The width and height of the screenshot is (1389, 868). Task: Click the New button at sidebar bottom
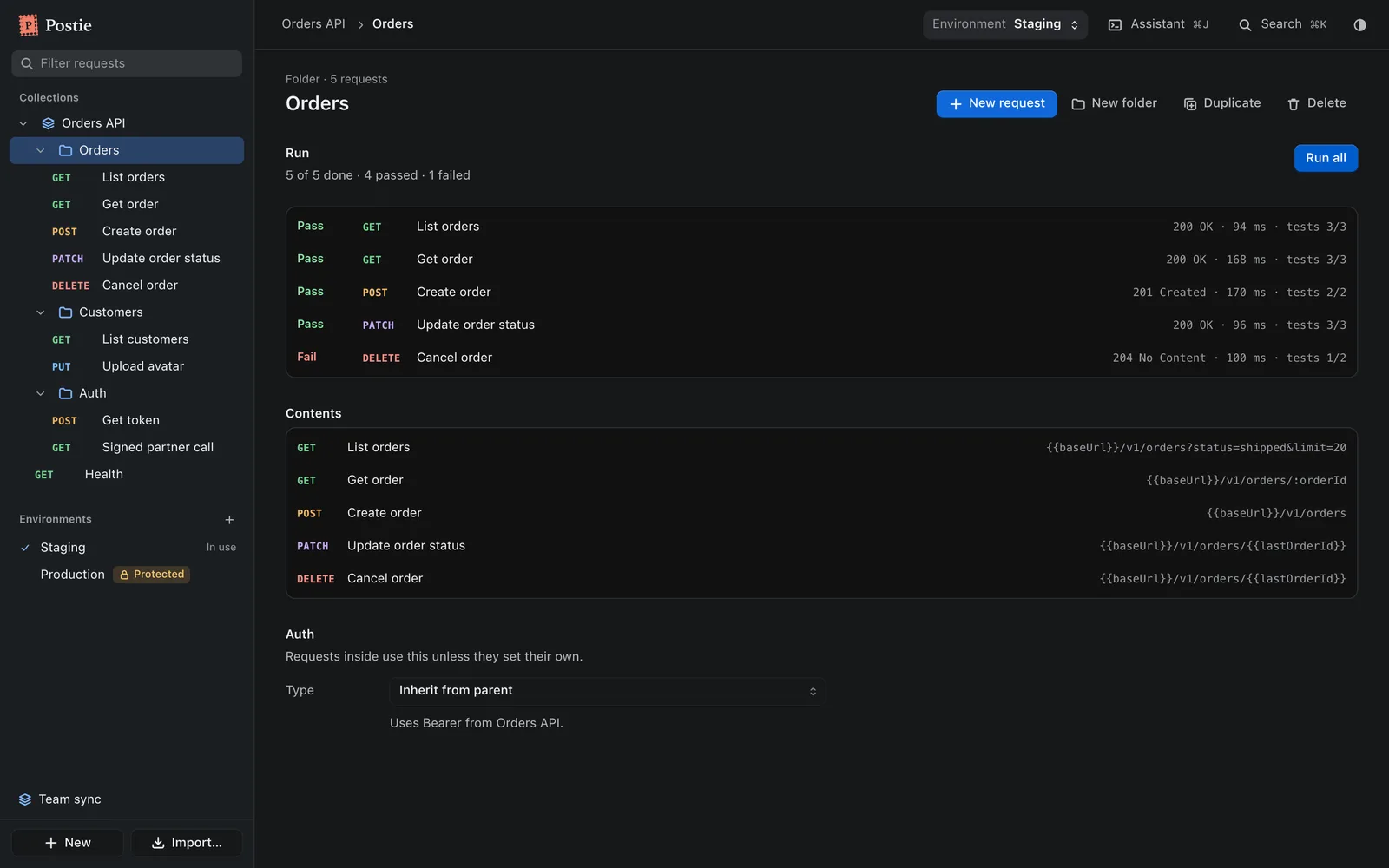pos(68,843)
